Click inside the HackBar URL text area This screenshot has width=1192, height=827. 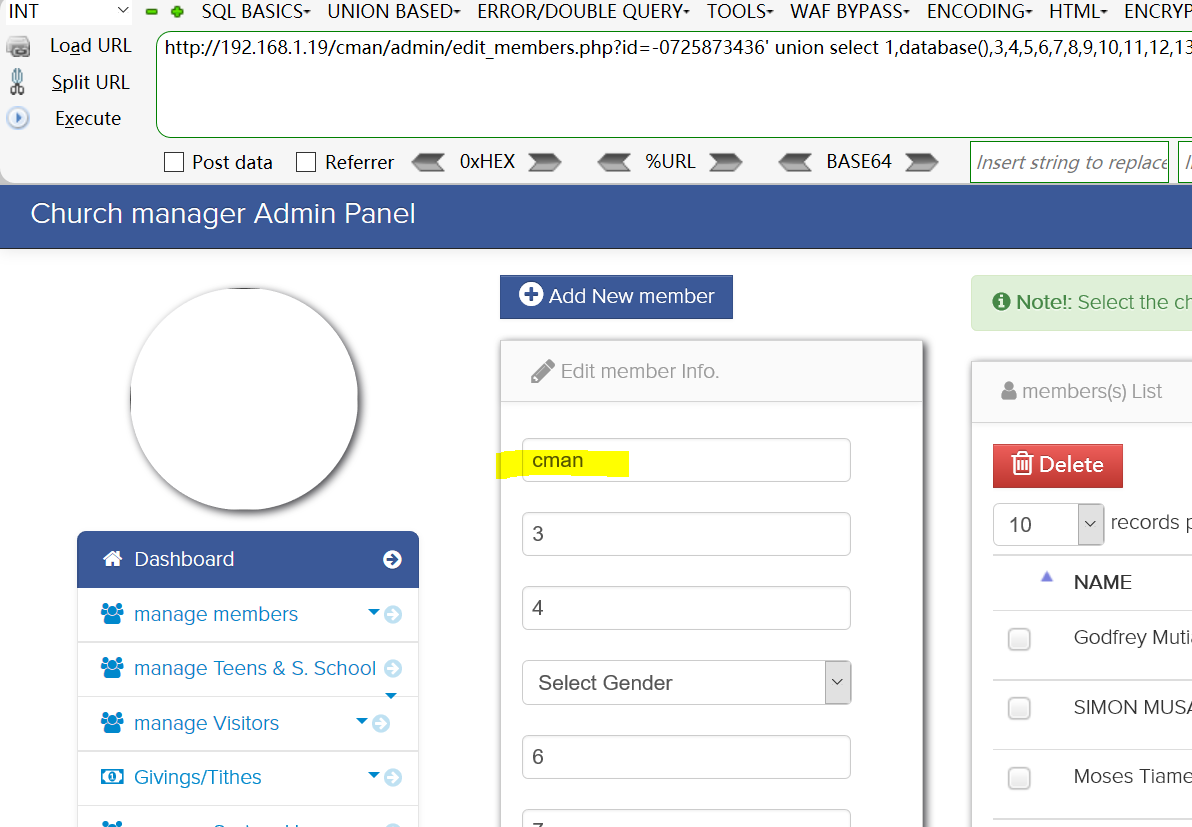pos(674,84)
